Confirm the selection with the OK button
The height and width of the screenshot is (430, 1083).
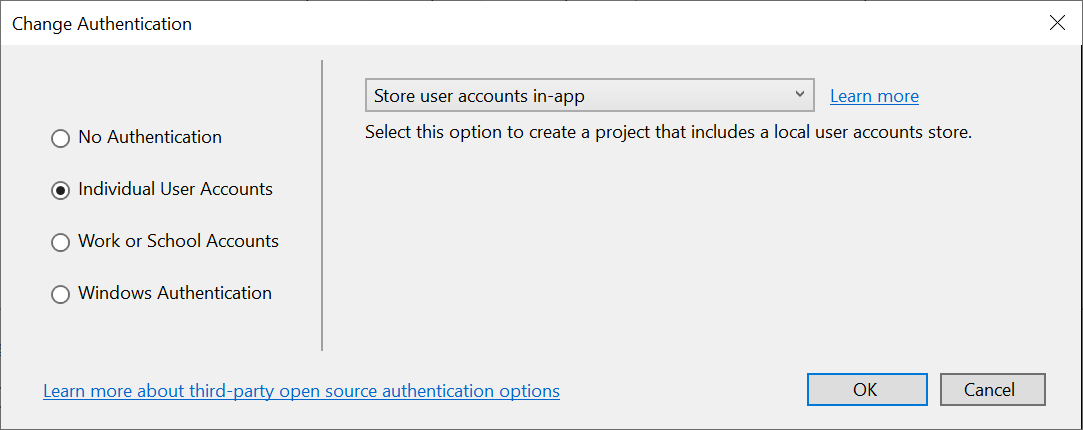[866, 390]
